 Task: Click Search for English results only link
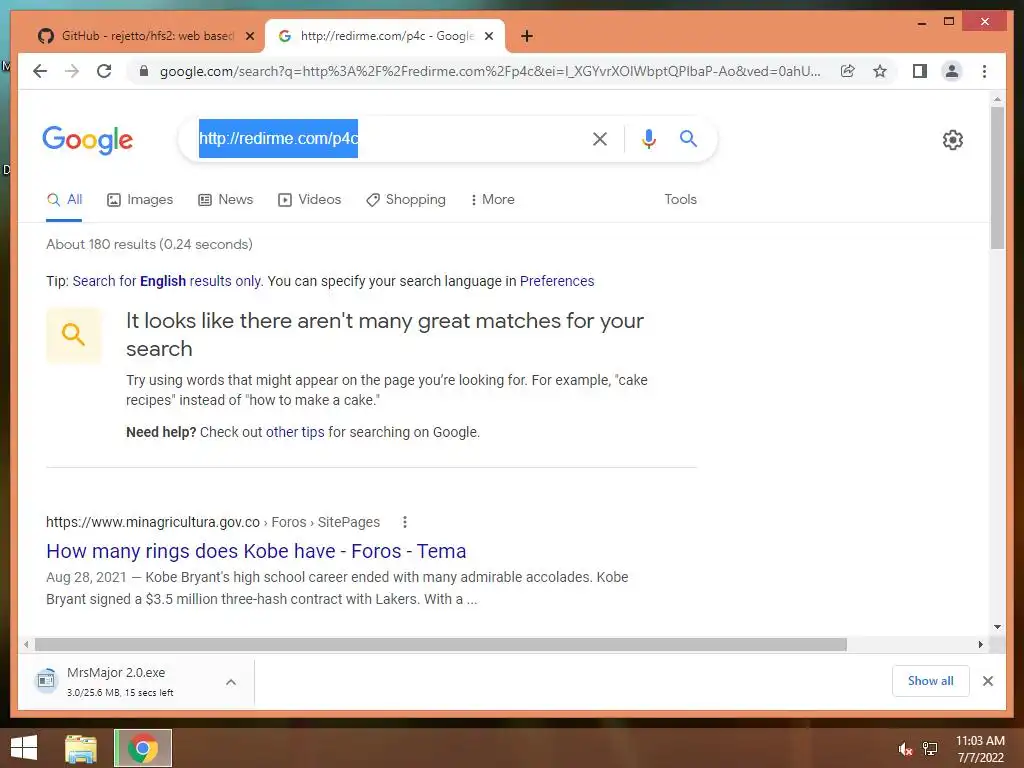click(167, 281)
